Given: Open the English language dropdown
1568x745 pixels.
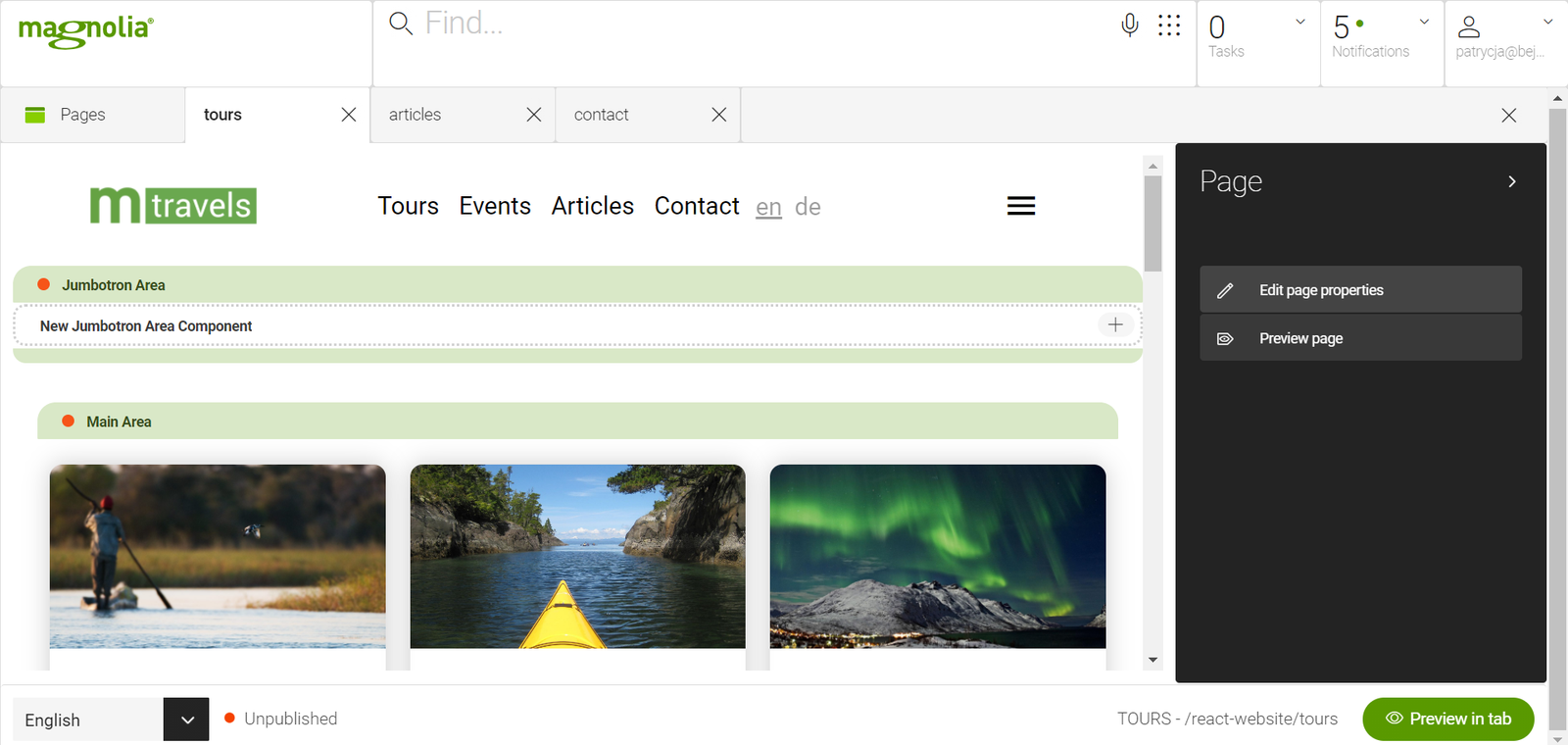Looking at the screenshot, I should click(x=186, y=719).
